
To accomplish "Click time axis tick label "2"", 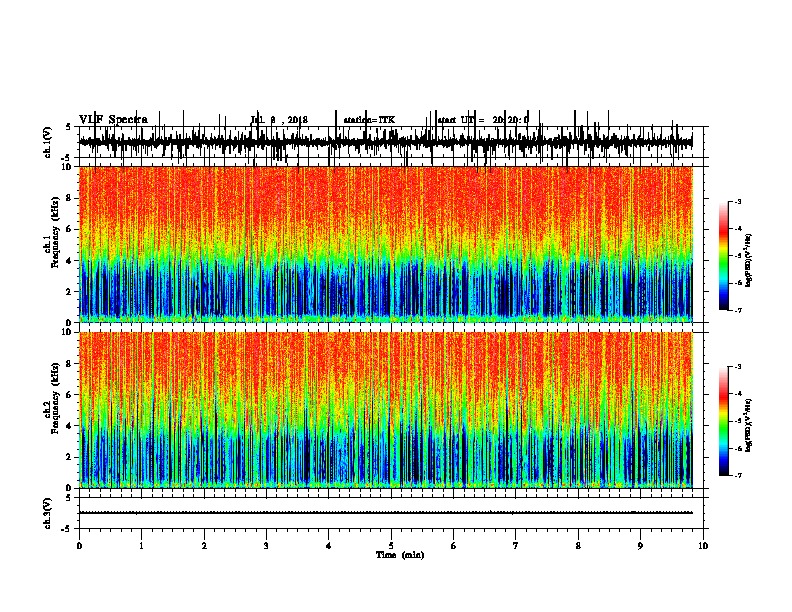I will (x=204, y=546).
